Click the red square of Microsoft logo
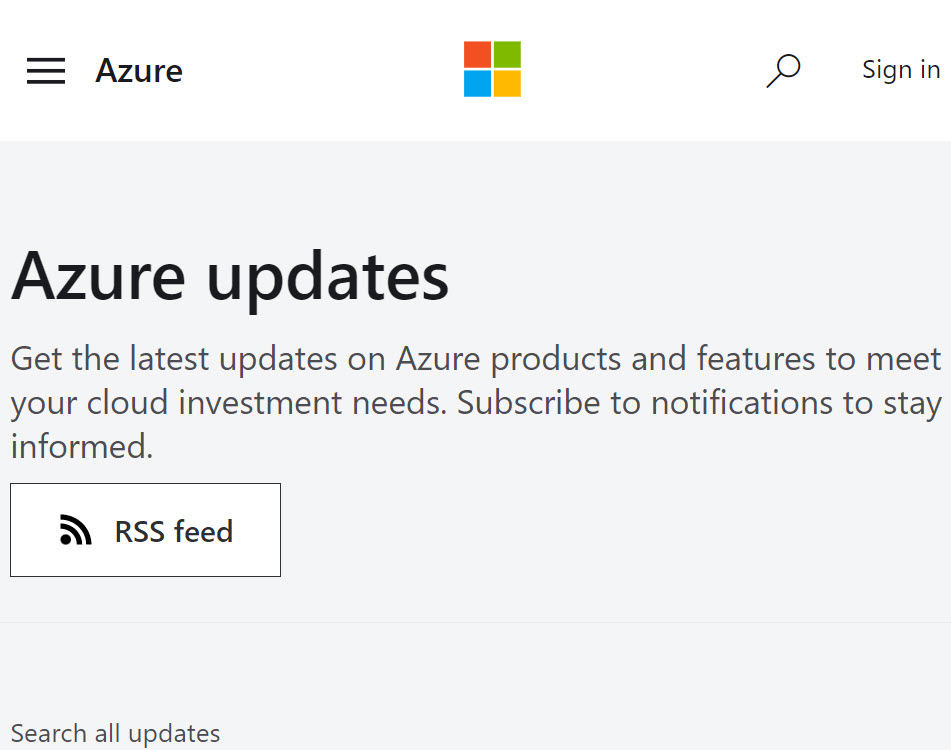Image resolution: width=951 pixels, height=750 pixels. point(477,55)
